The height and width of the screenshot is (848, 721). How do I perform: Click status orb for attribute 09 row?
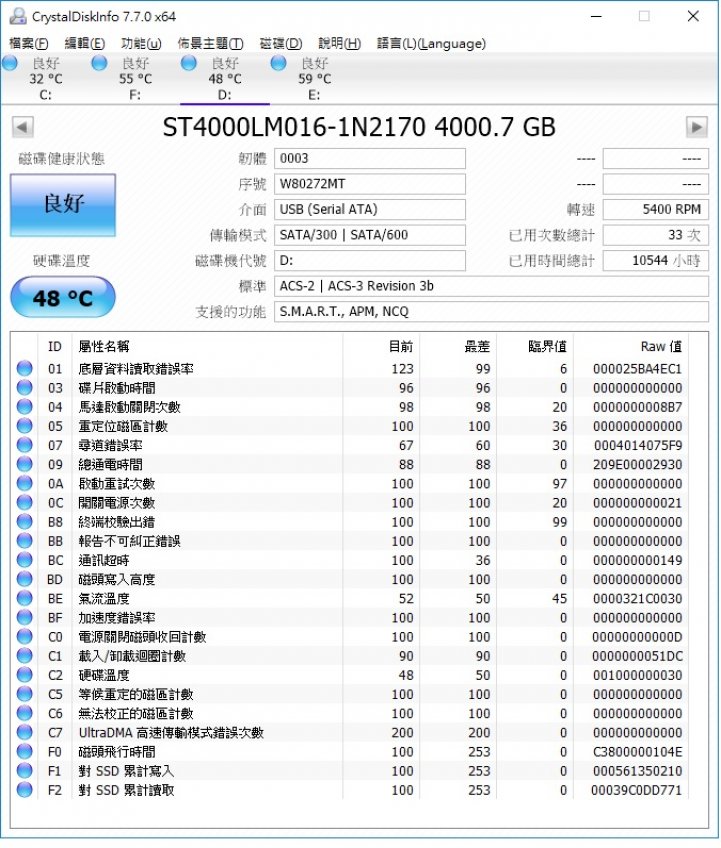coord(24,464)
